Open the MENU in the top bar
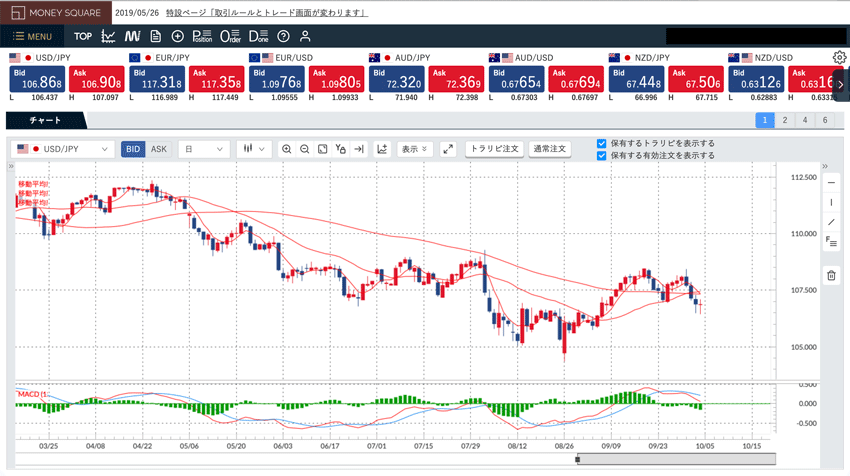 (33, 37)
